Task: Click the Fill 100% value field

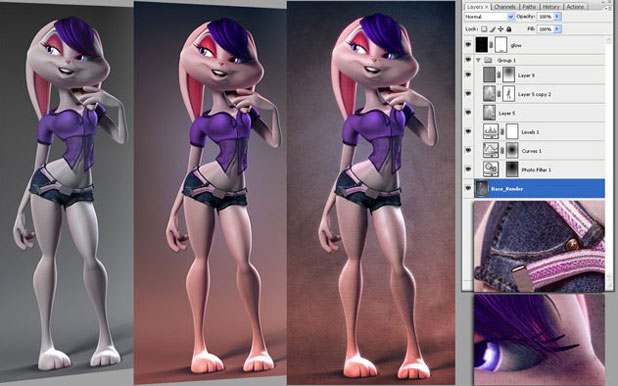Action: point(545,29)
